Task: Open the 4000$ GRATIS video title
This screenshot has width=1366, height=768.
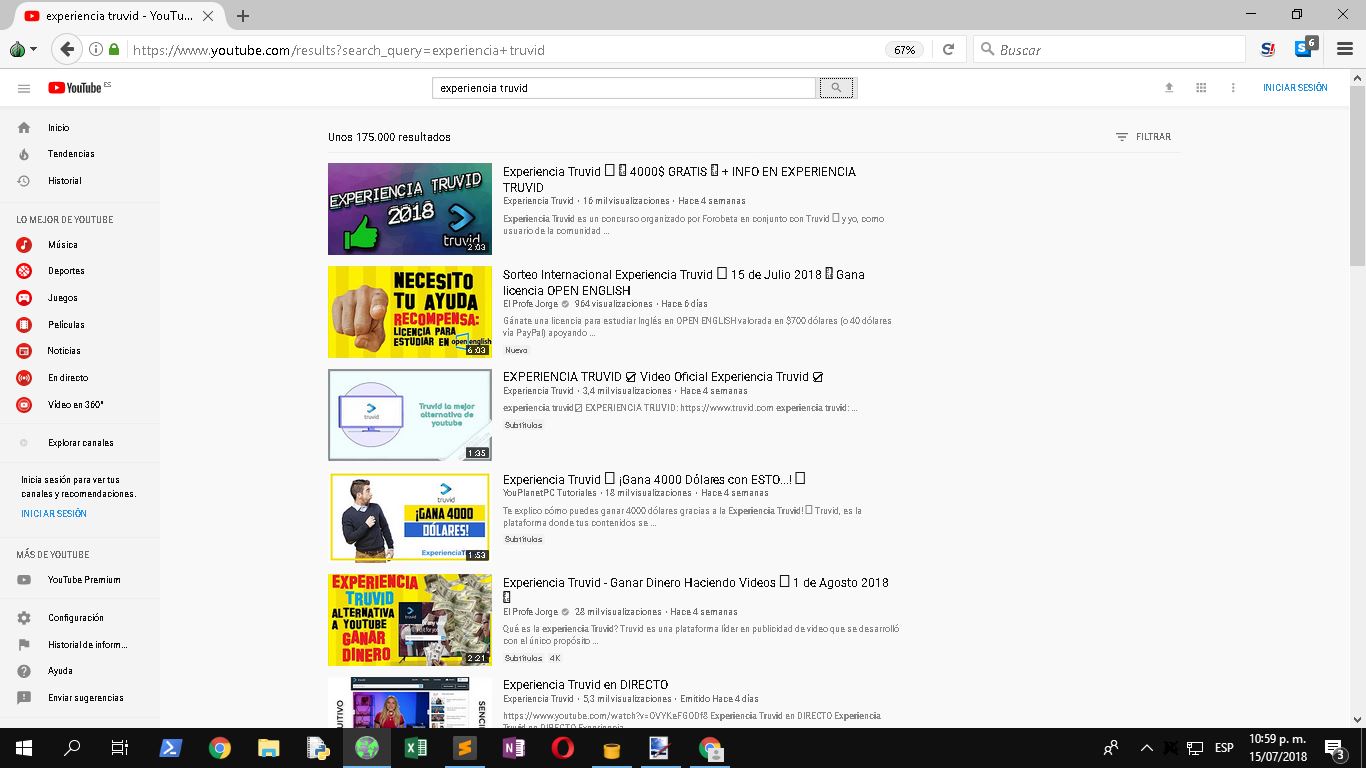Action: pos(679,179)
